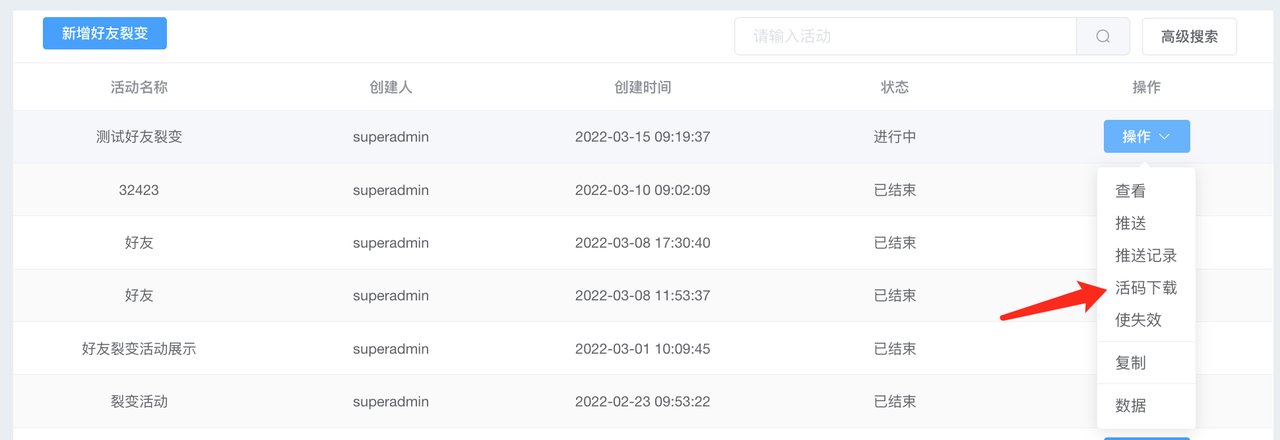
Task: Click the 活动名称 column header
Action: 139,87
